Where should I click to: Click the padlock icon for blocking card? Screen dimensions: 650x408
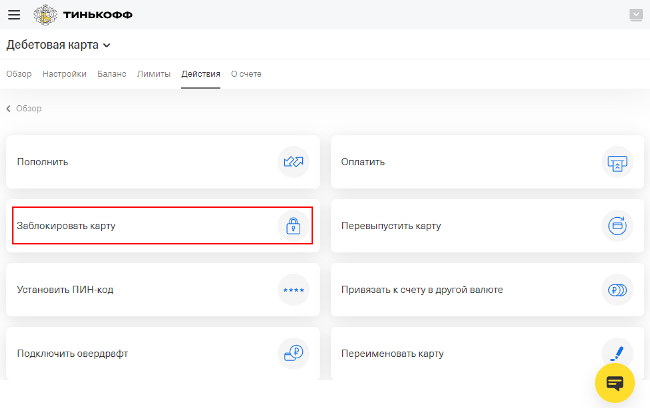pos(293,226)
